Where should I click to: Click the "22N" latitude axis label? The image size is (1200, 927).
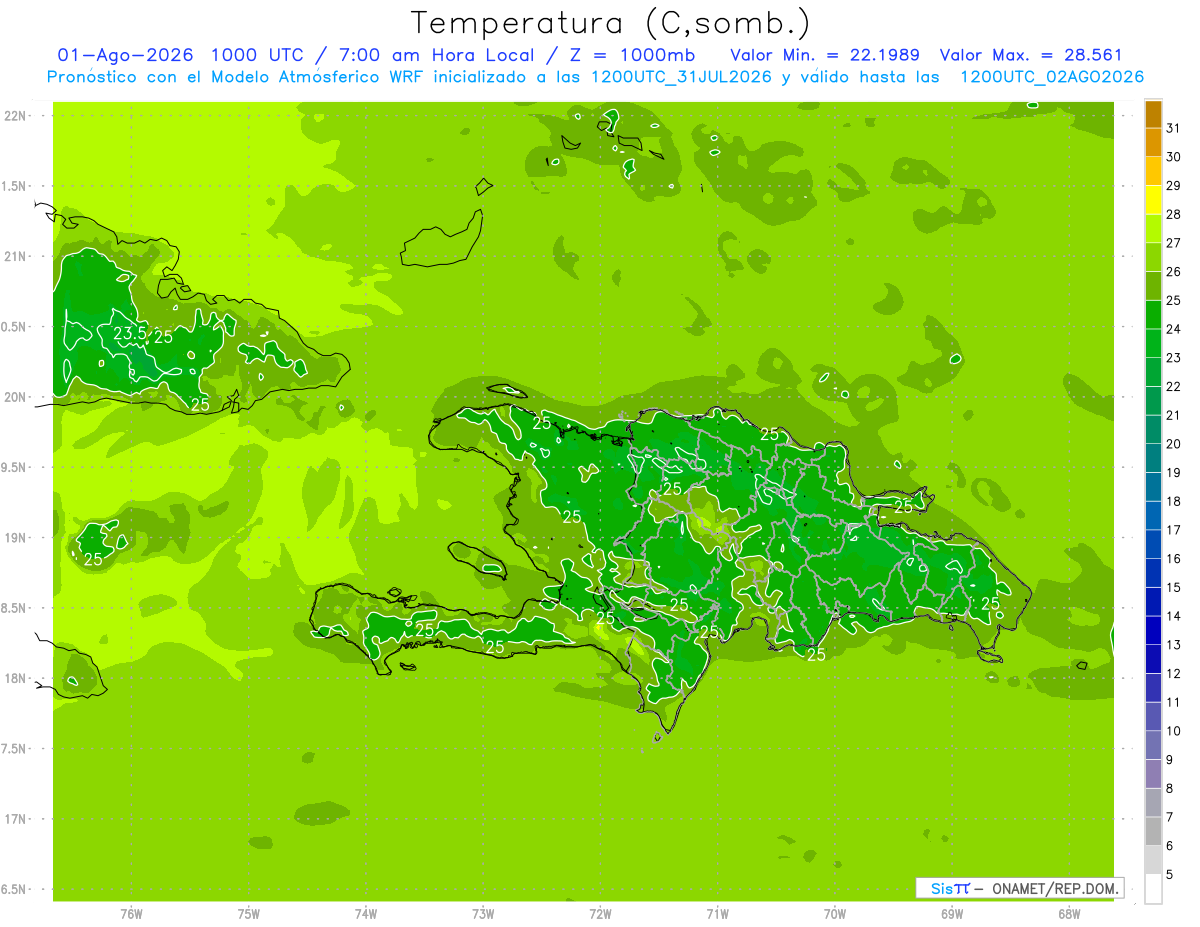click(x=15, y=116)
